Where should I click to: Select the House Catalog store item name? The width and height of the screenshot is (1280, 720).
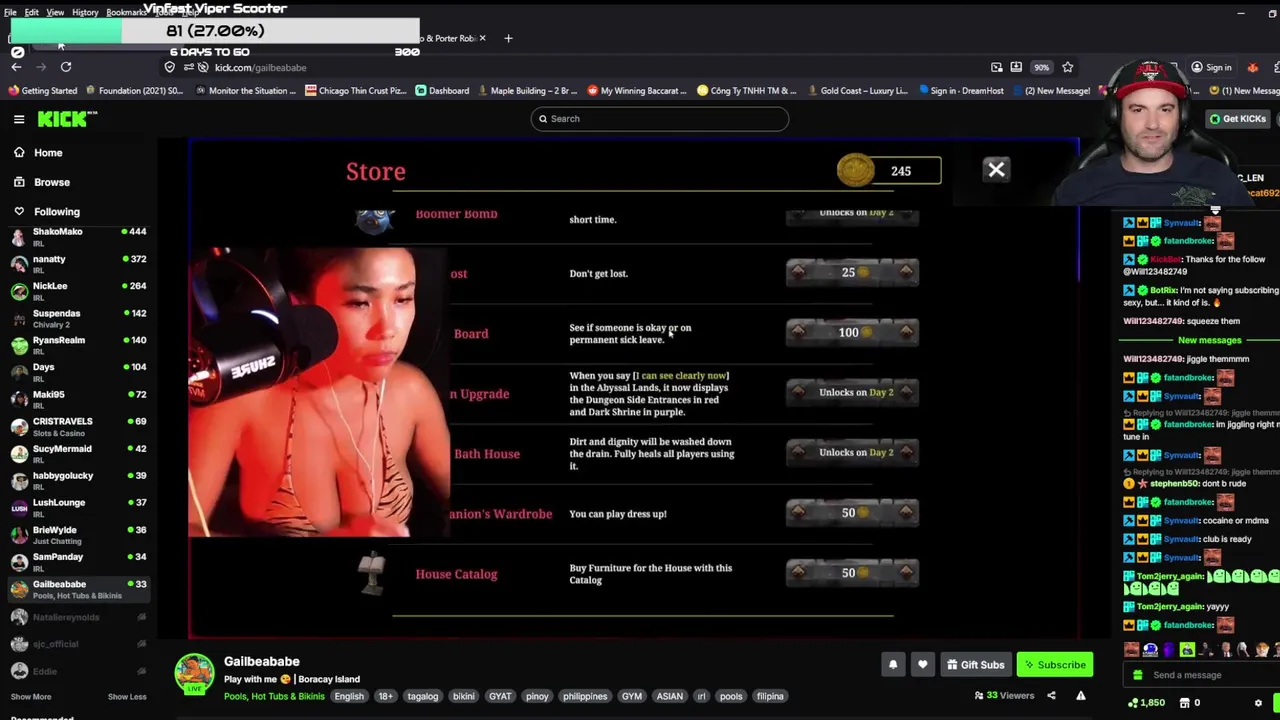tap(456, 574)
